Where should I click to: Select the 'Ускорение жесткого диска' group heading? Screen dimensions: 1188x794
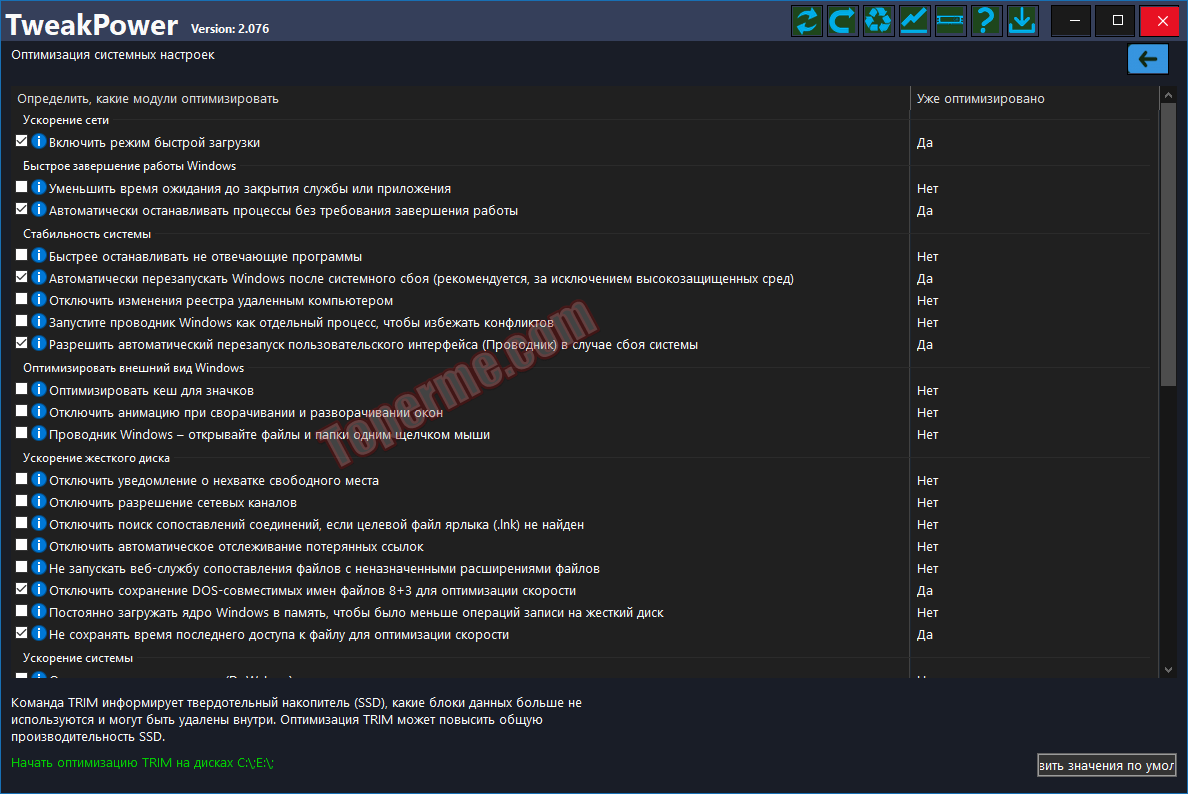[x=96, y=458]
